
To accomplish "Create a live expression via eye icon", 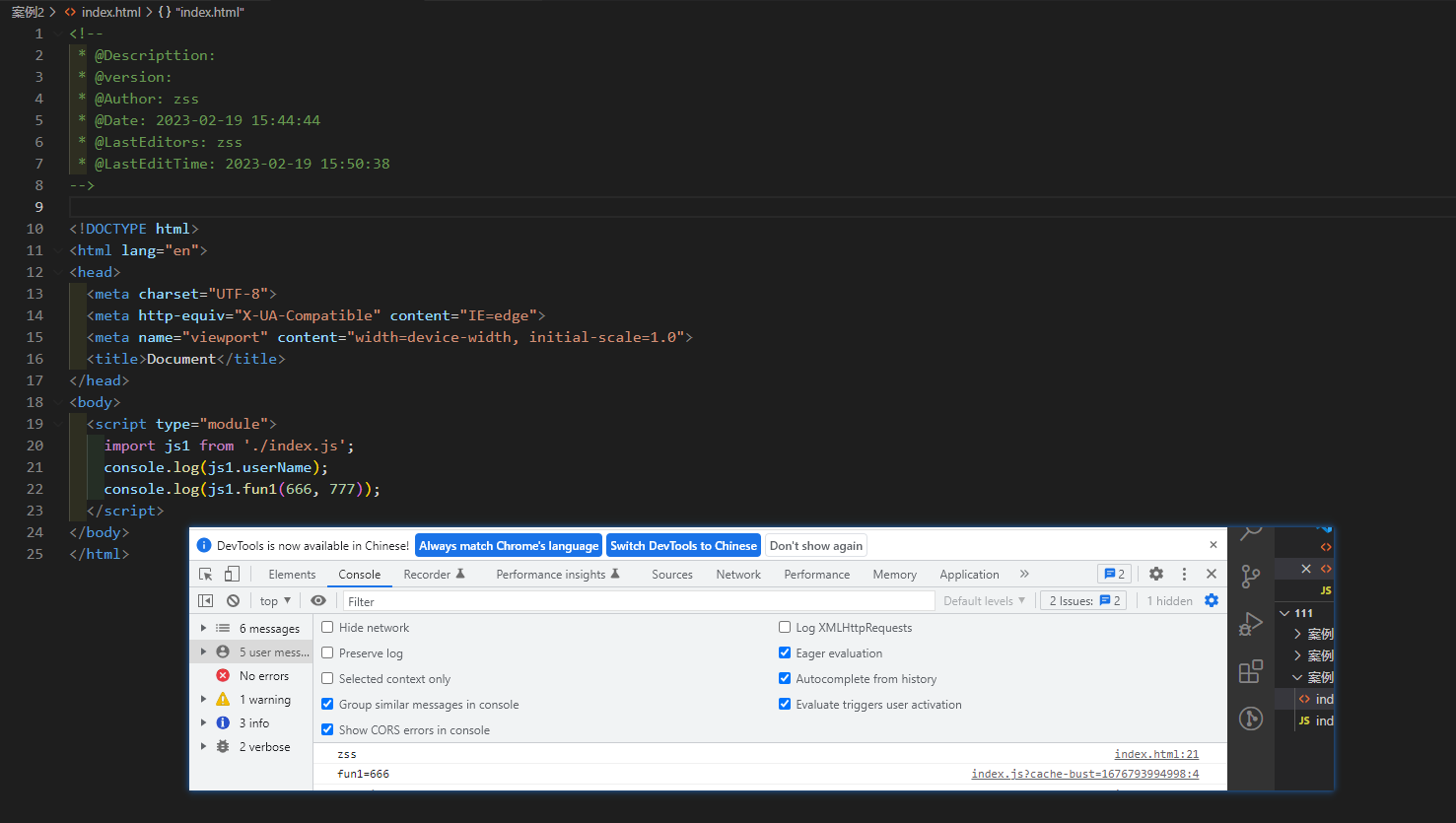I will click(x=318, y=600).
